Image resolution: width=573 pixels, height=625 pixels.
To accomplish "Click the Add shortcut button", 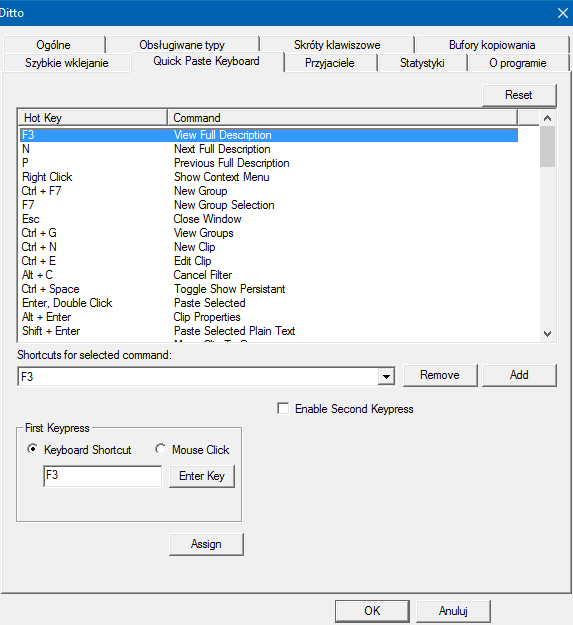I will tap(519, 375).
